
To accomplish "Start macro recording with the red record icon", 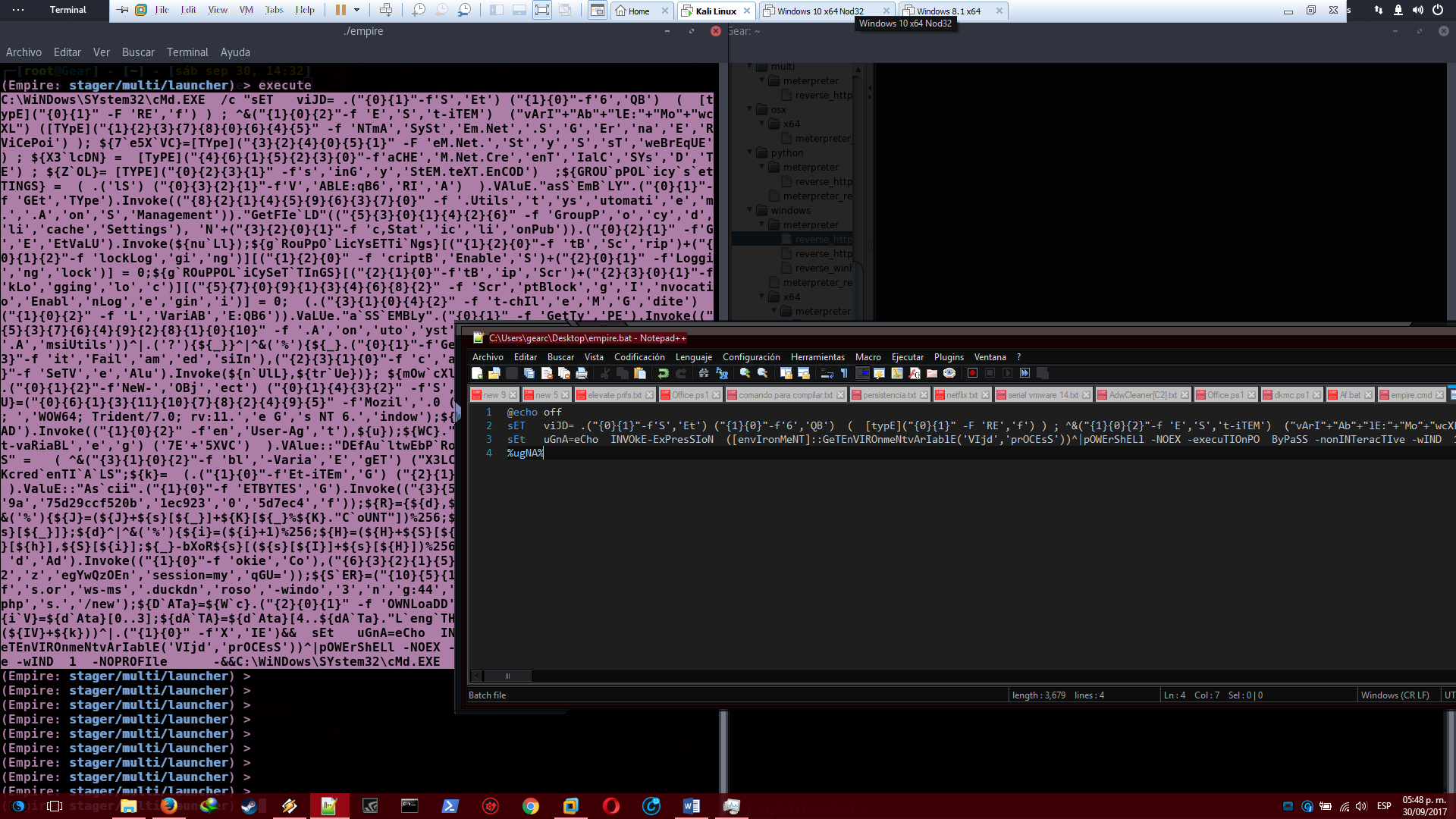I will click(972, 373).
